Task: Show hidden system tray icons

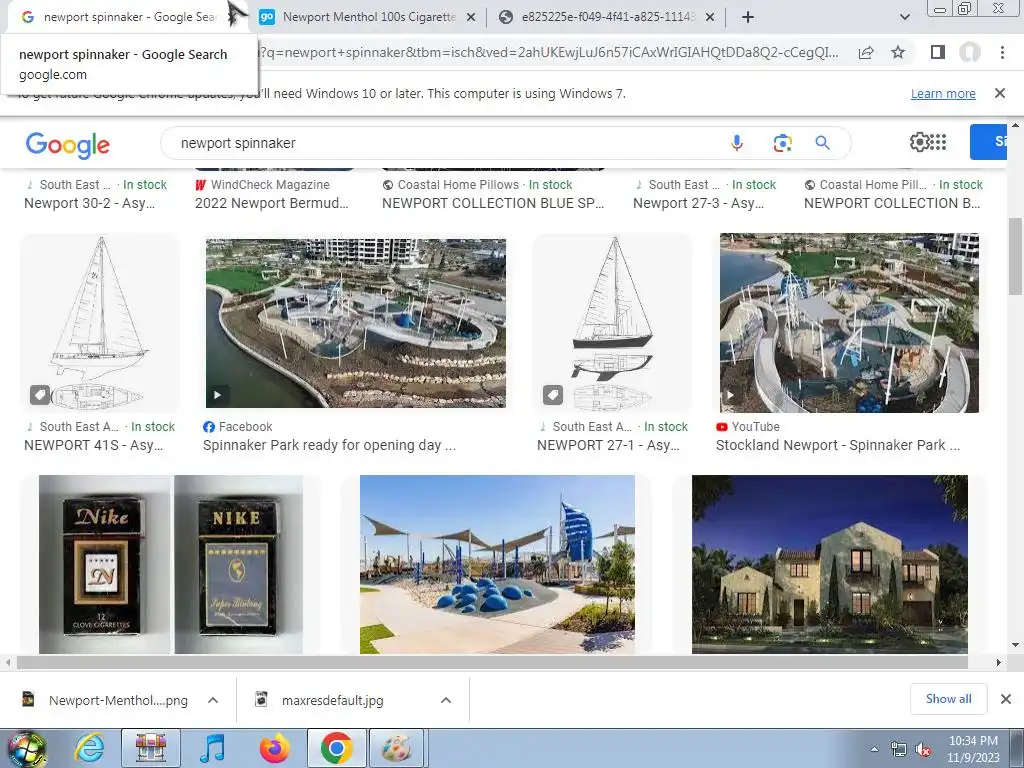Action: point(874,749)
